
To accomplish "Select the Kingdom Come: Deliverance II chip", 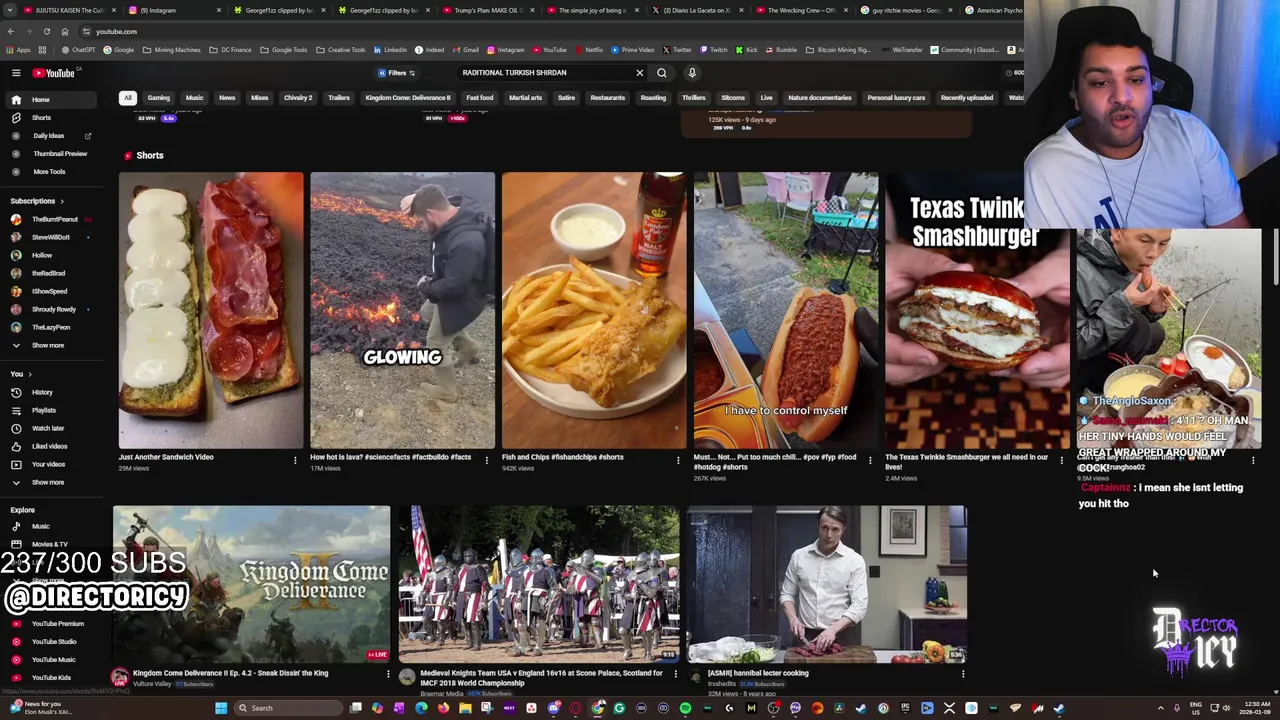I will [408, 98].
